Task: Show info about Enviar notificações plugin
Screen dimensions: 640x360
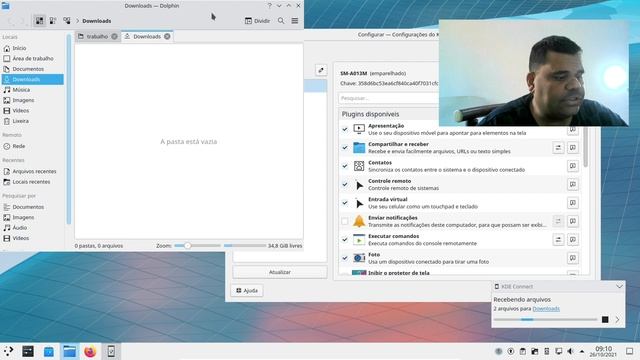Action: tap(573, 221)
